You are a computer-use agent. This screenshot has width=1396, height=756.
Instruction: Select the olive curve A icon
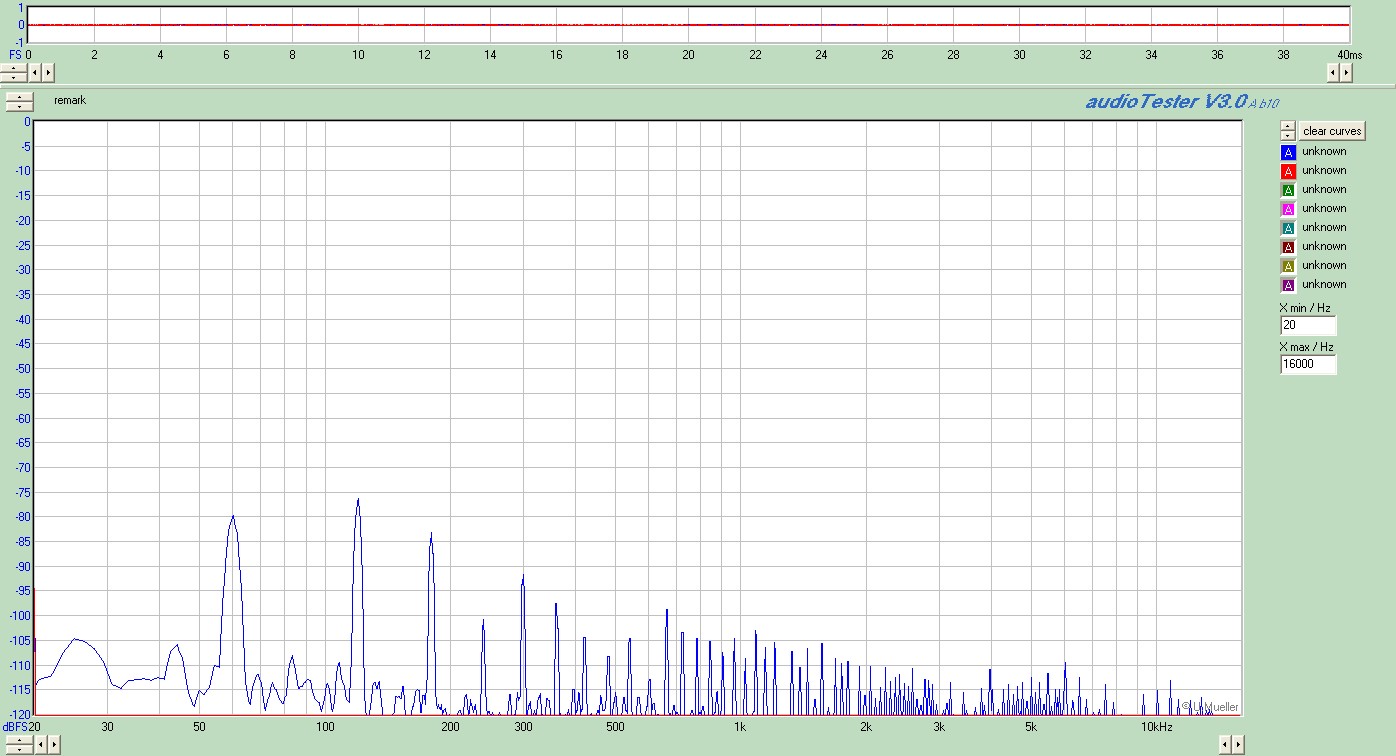pyautogui.click(x=1288, y=266)
